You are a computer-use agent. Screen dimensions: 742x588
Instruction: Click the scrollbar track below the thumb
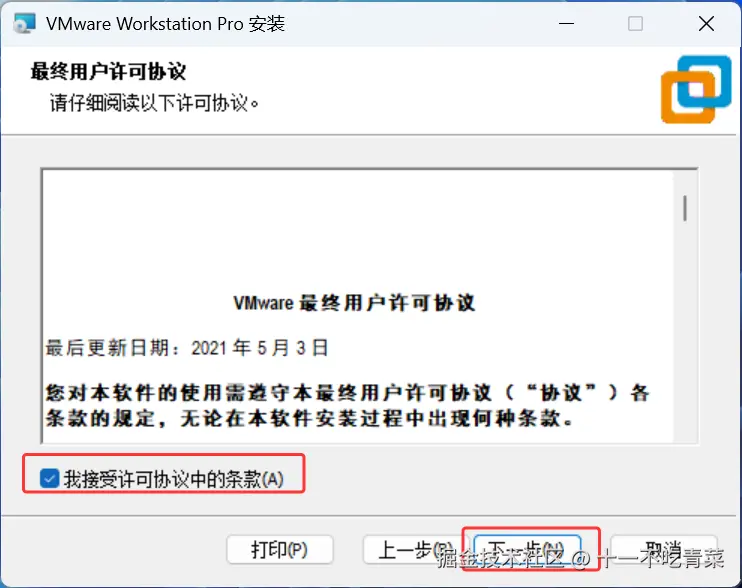point(685,331)
